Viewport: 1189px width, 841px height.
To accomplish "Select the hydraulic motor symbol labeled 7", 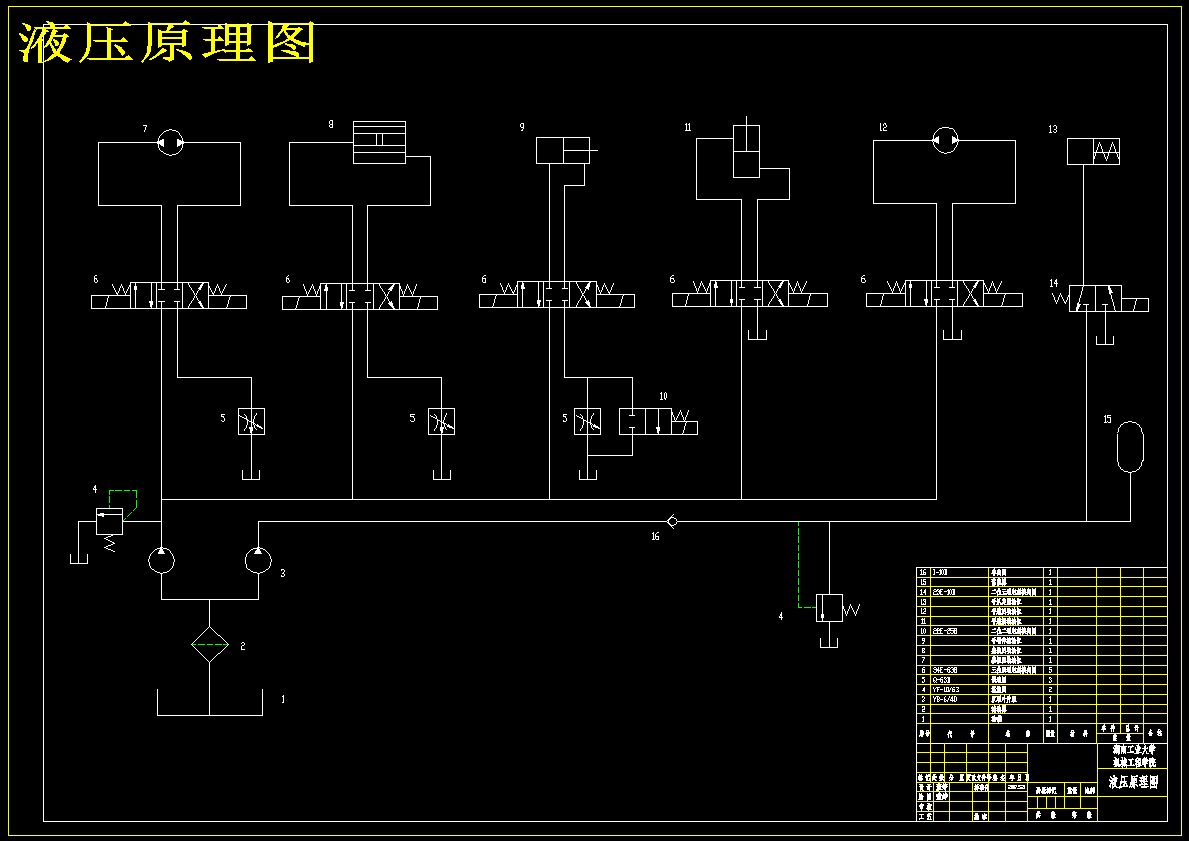I will 171,142.
